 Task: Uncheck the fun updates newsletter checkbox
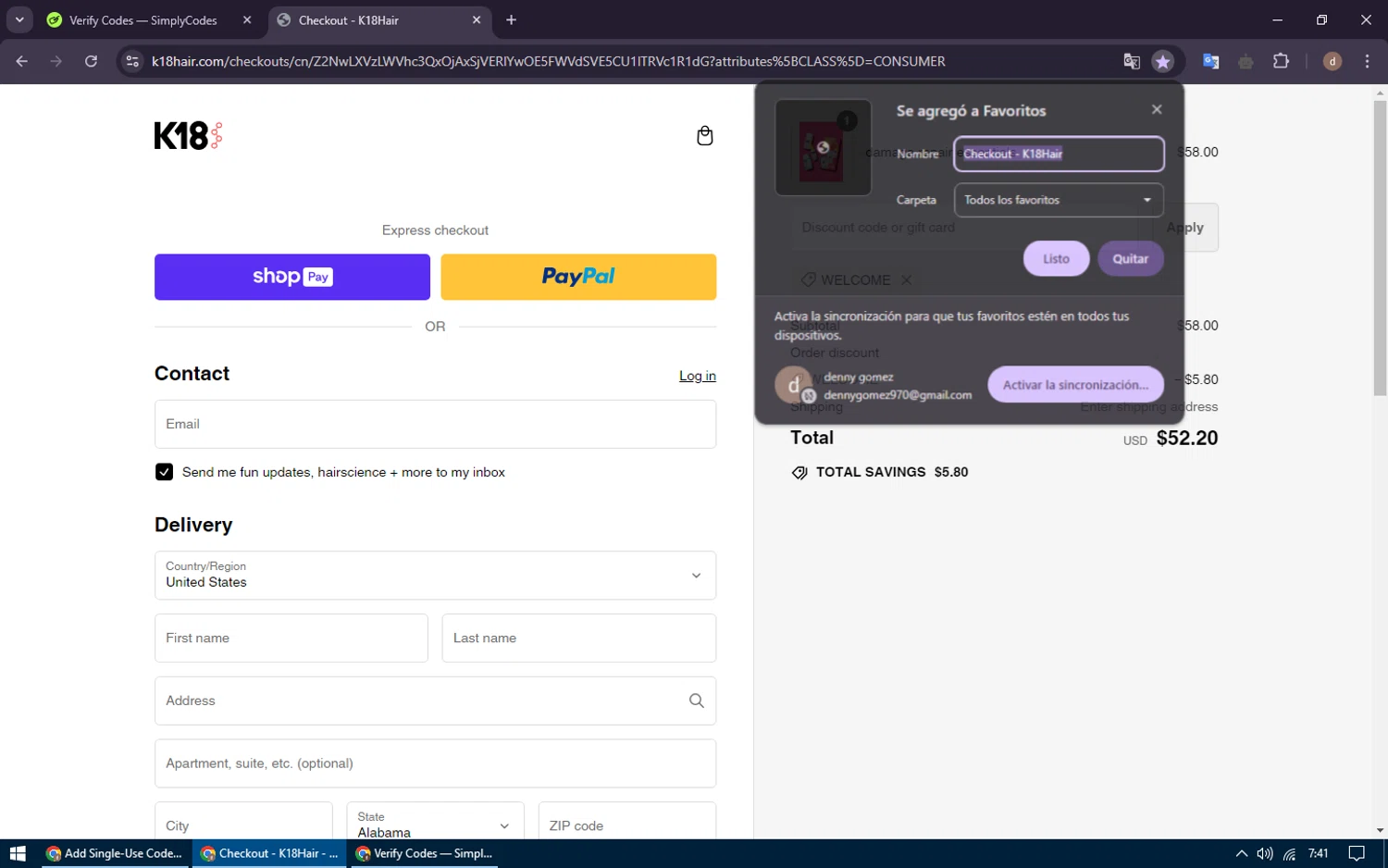click(x=164, y=472)
